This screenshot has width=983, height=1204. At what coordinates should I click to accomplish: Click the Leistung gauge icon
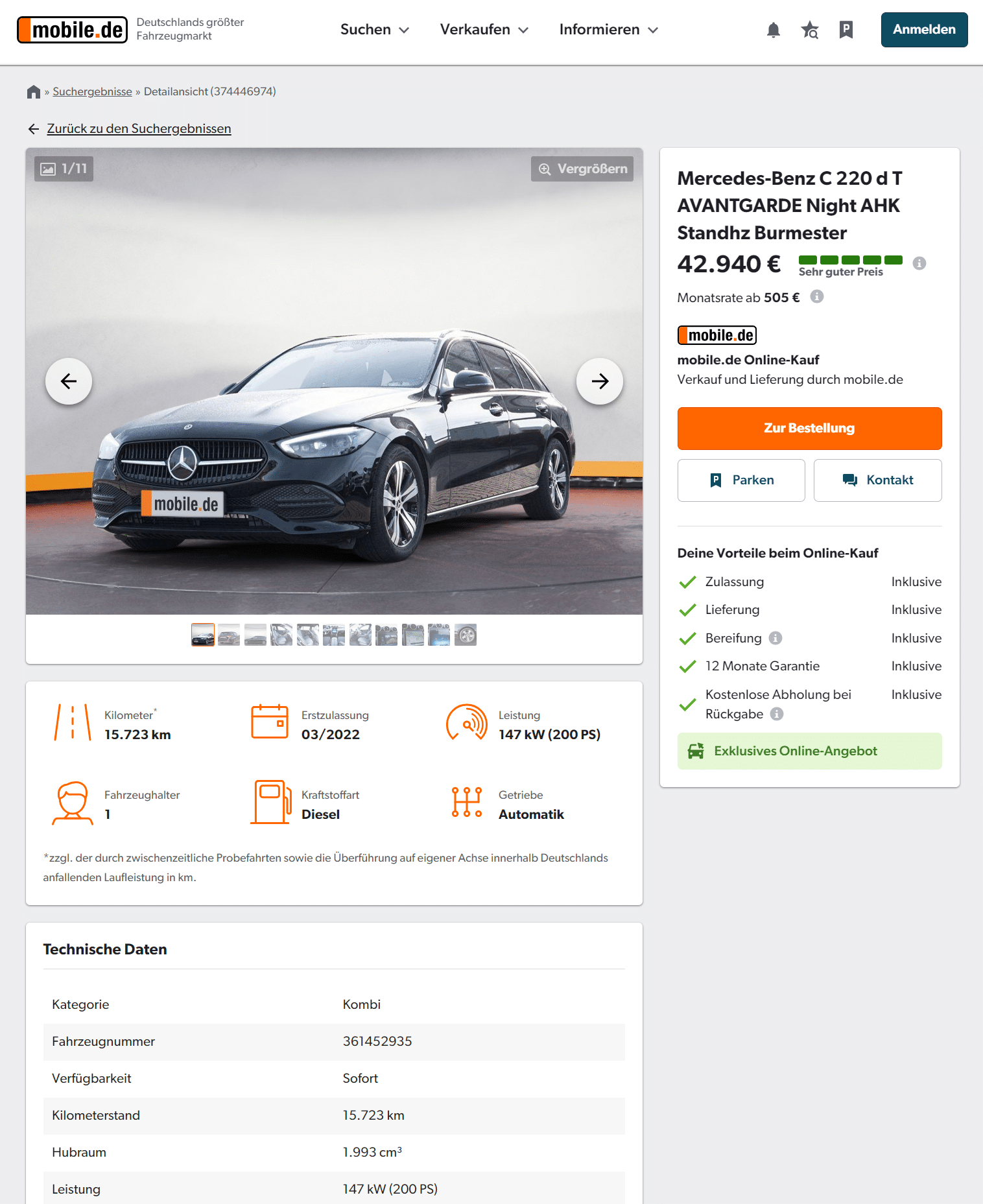click(x=467, y=722)
